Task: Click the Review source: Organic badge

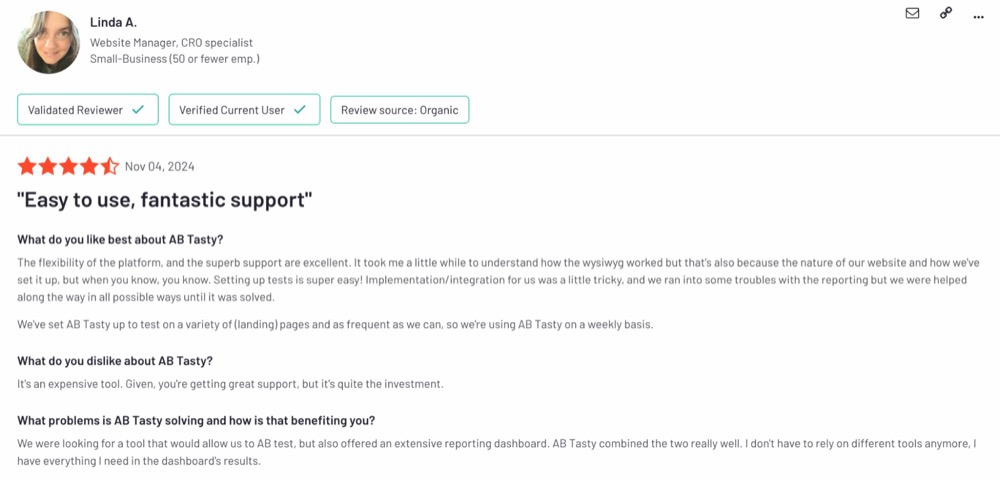Action: click(399, 110)
